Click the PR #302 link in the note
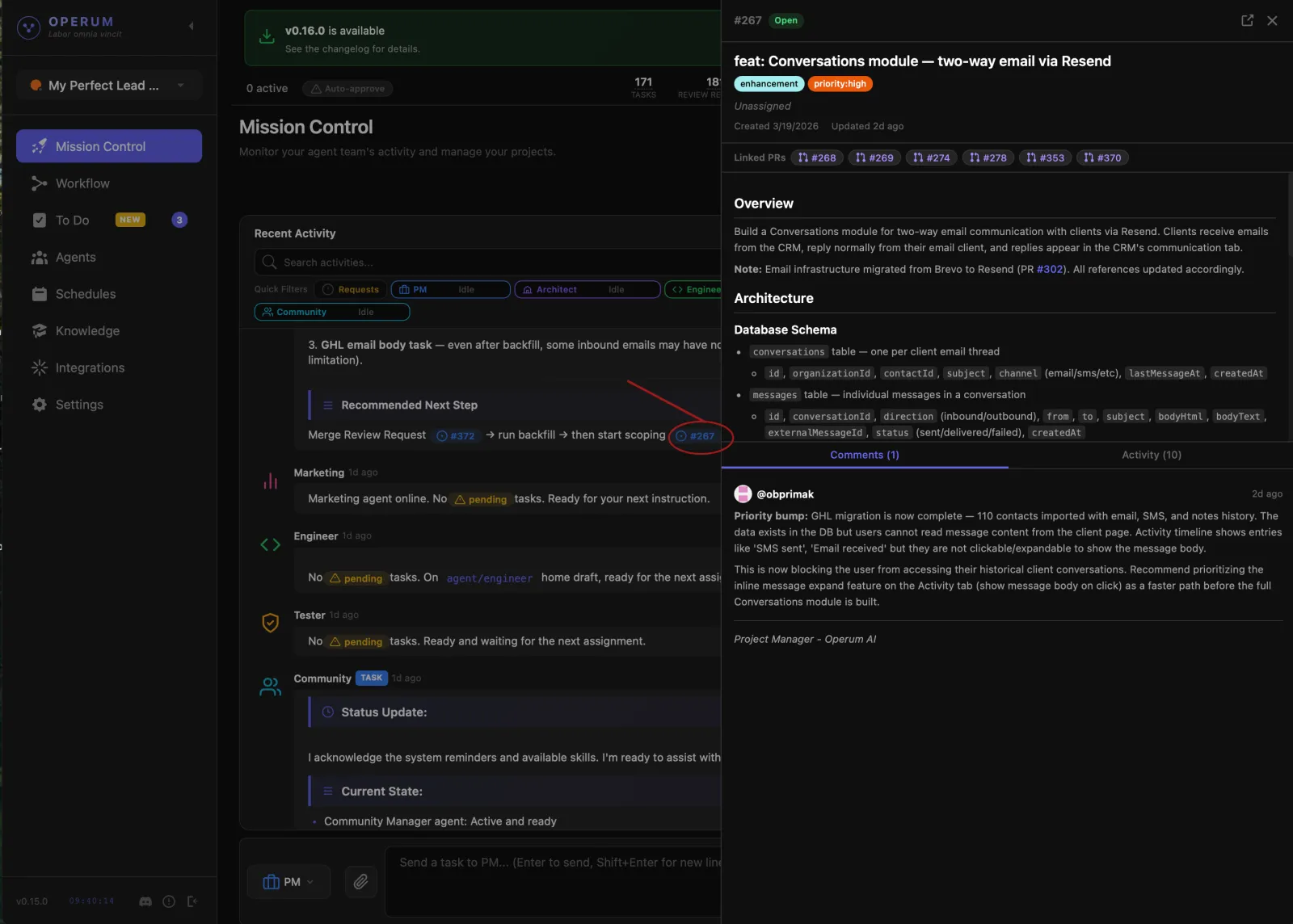This screenshot has width=1293, height=924. click(x=1050, y=269)
